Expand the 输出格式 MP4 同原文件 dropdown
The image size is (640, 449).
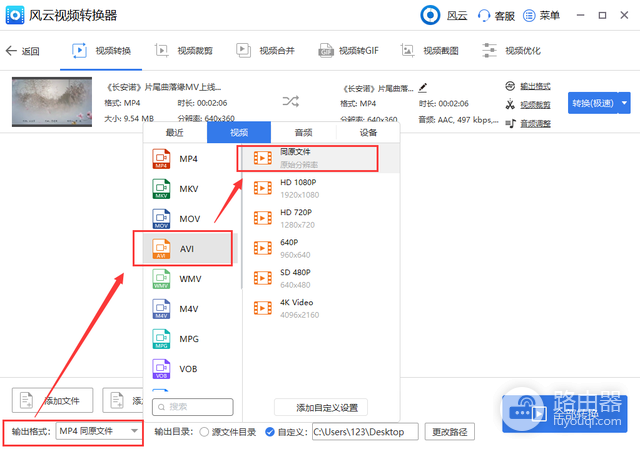click(x=98, y=431)
